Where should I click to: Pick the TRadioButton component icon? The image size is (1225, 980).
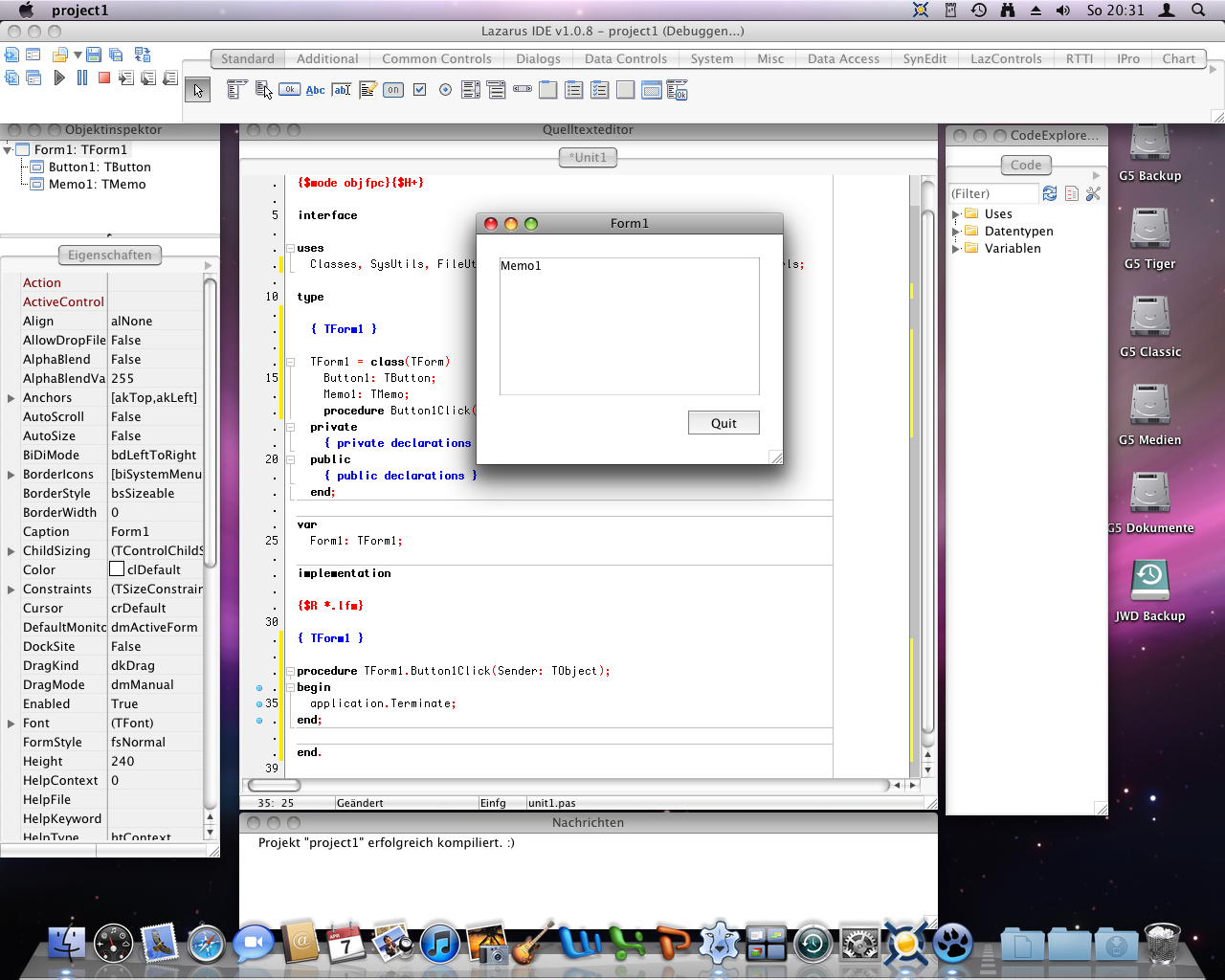pos(445,90)
